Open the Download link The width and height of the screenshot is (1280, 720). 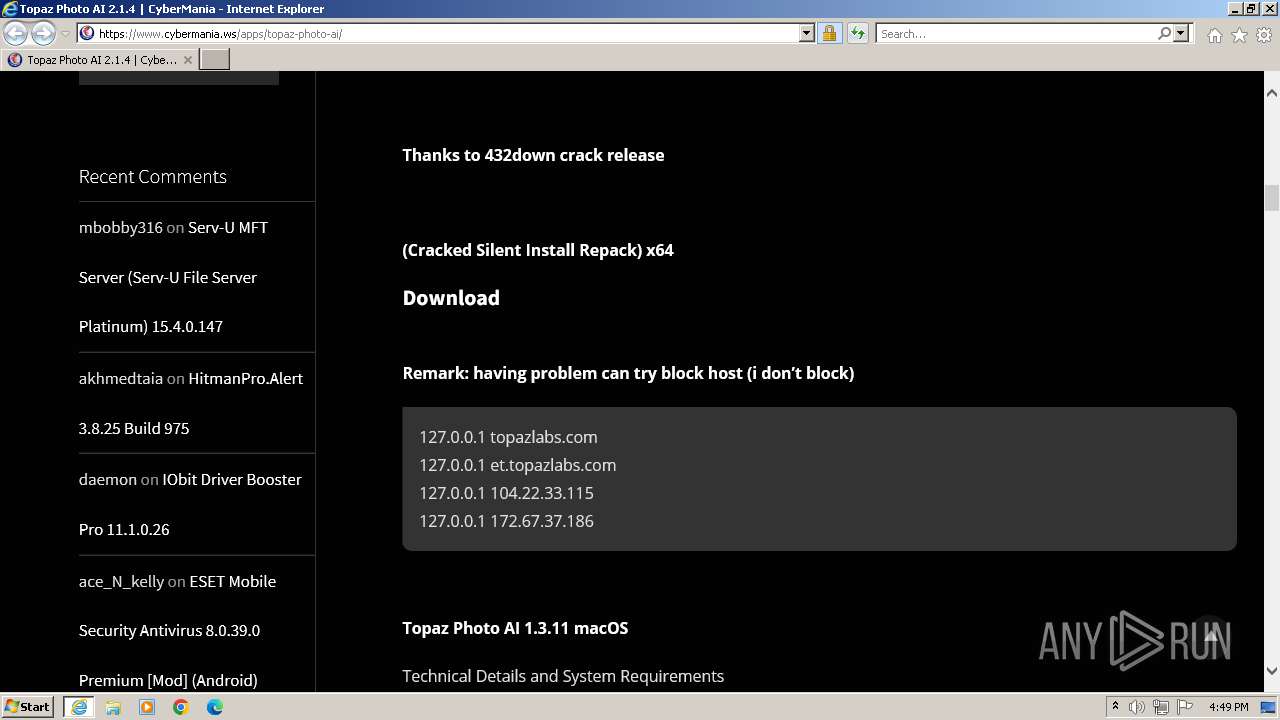coord(451,298)
